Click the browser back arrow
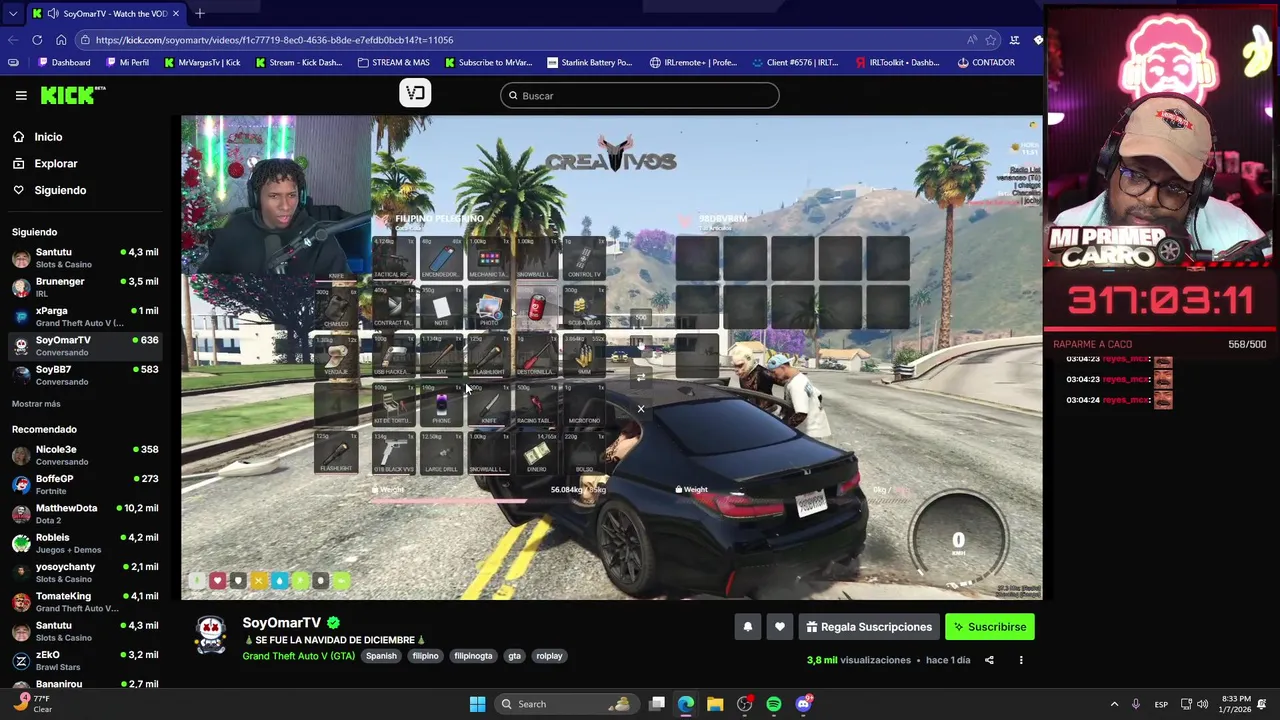Image resolution: width=1280 pixels, height=720 pixels. click(13, 40)
